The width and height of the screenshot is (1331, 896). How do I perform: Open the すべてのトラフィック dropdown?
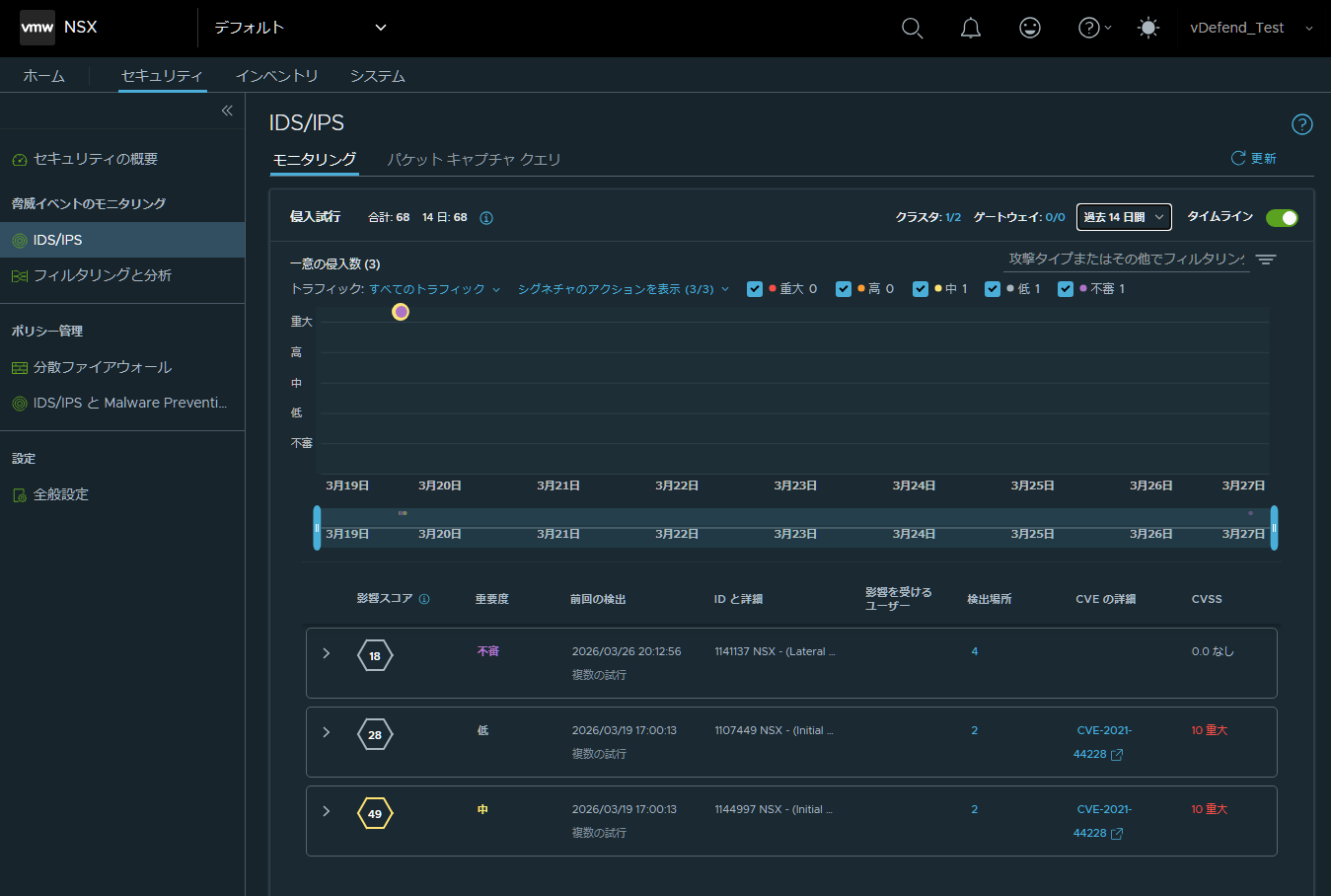click(x=435, y=289)
